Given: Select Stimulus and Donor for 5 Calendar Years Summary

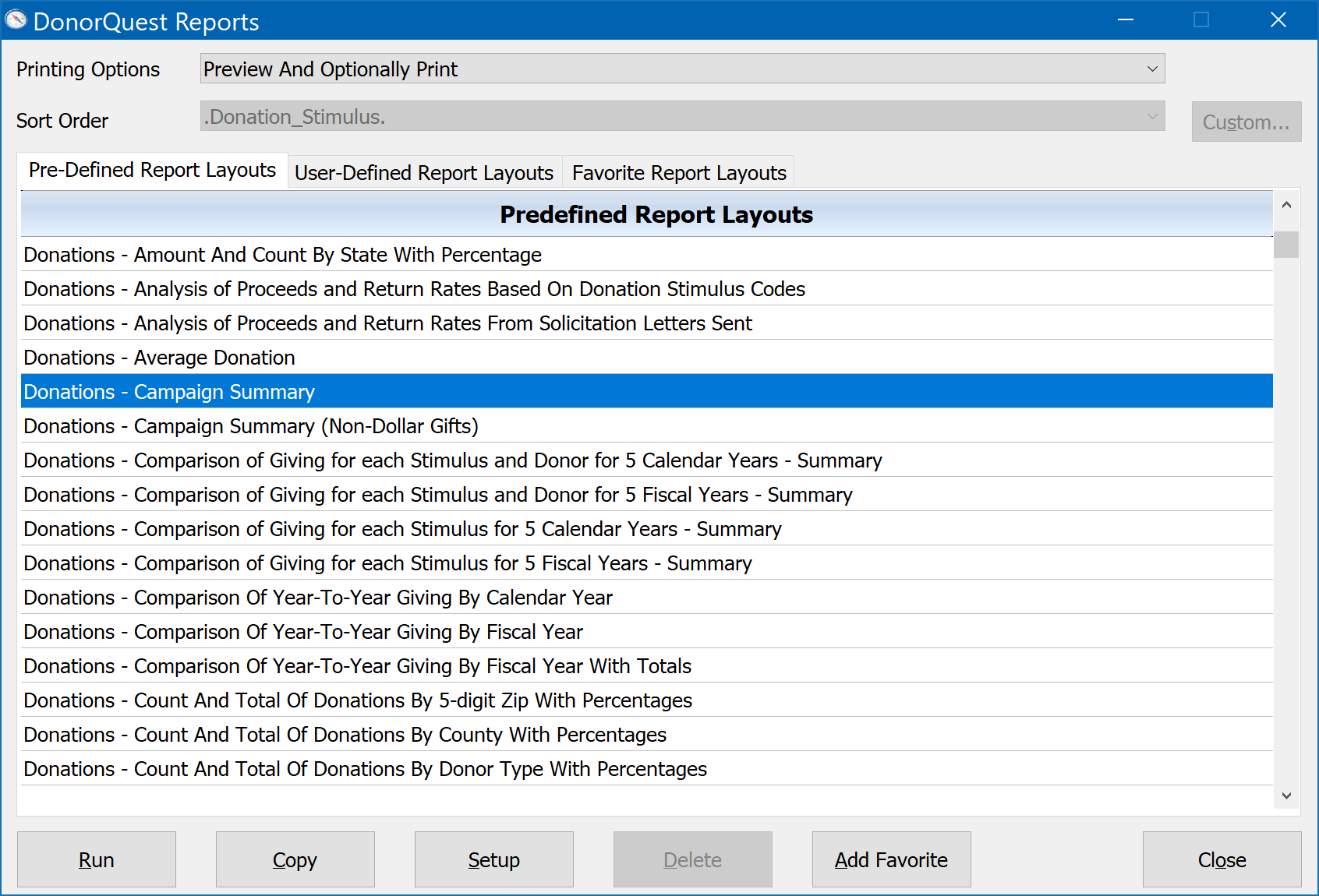Looking at the screenshot, I should click(647, 460).
